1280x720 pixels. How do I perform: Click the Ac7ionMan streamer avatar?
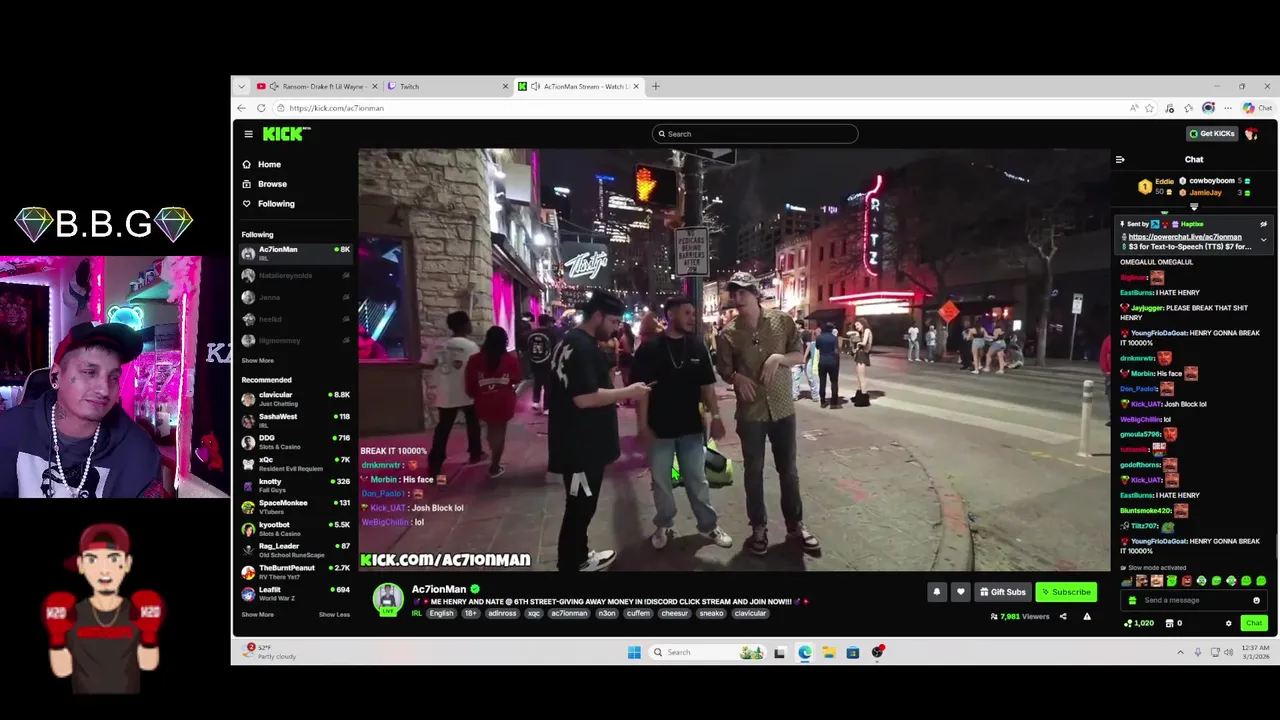(x=388, y=598)
